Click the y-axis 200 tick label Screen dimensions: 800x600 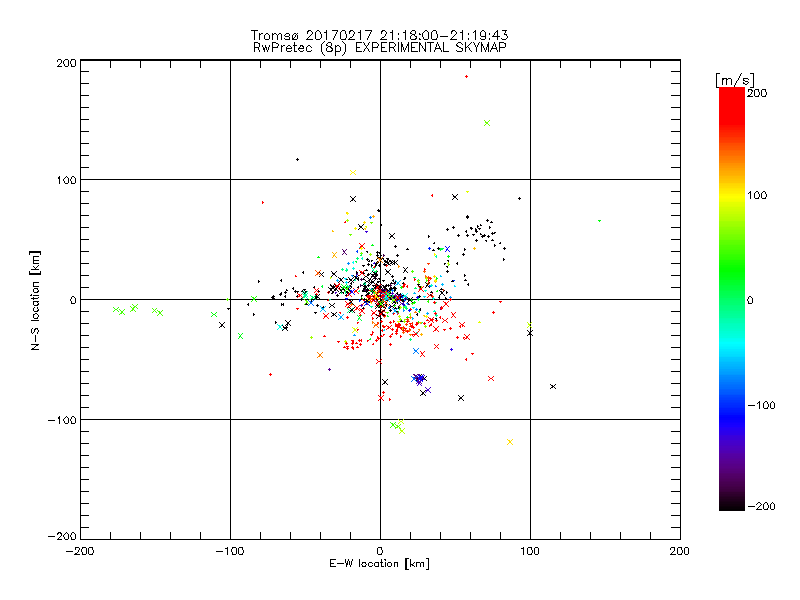click(66, 63)
